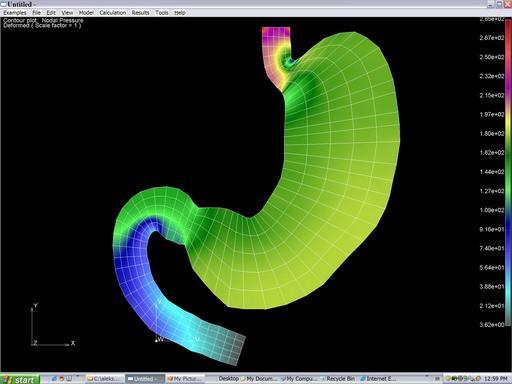Image resolution: width=512 pixels, height=384 pixels.
Task: Switch to the My Pictures taskbar window
Action: tap(185, 379)
